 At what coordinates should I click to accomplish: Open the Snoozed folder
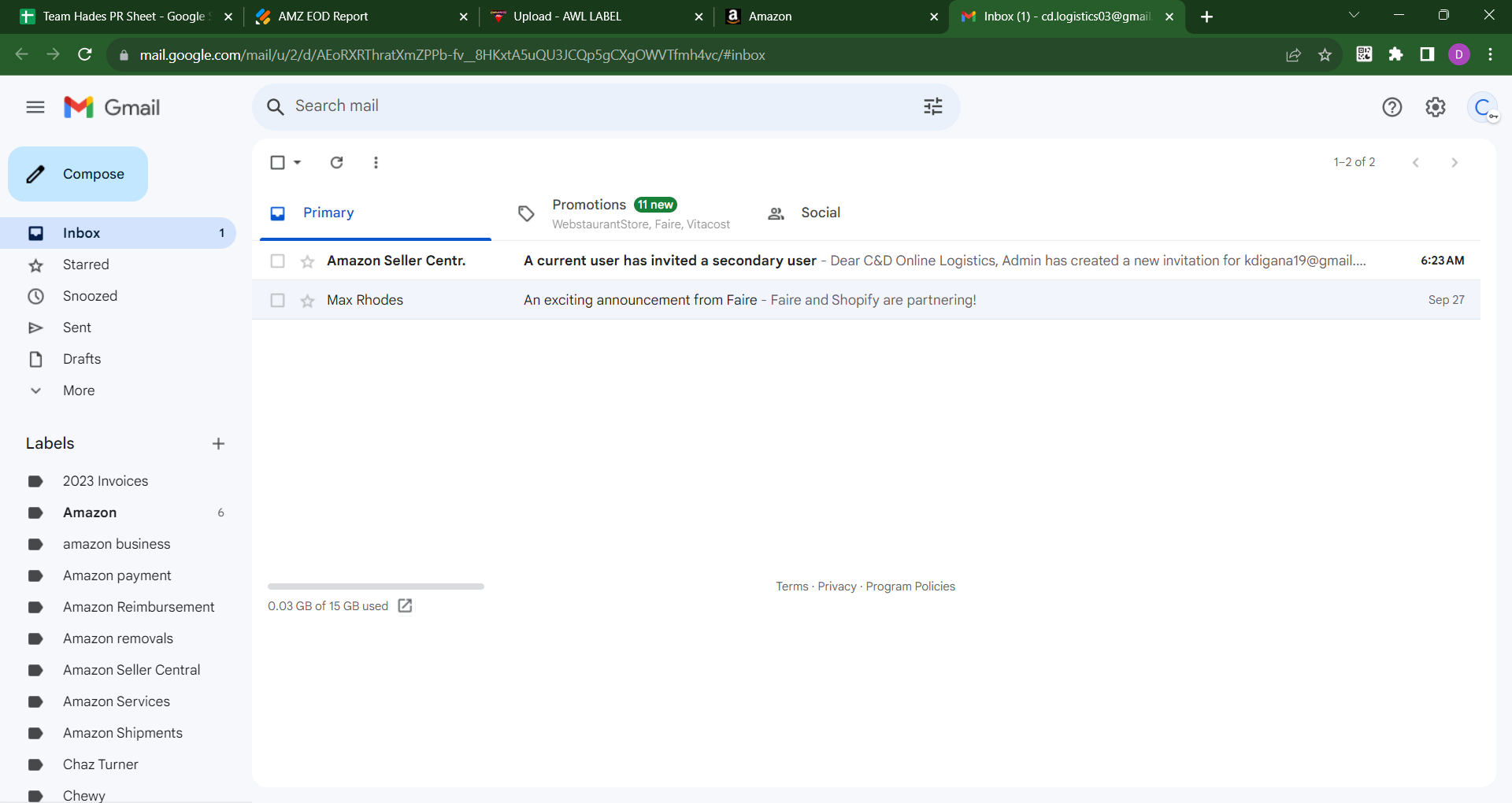pyautogui.click(x=118, y=296)
